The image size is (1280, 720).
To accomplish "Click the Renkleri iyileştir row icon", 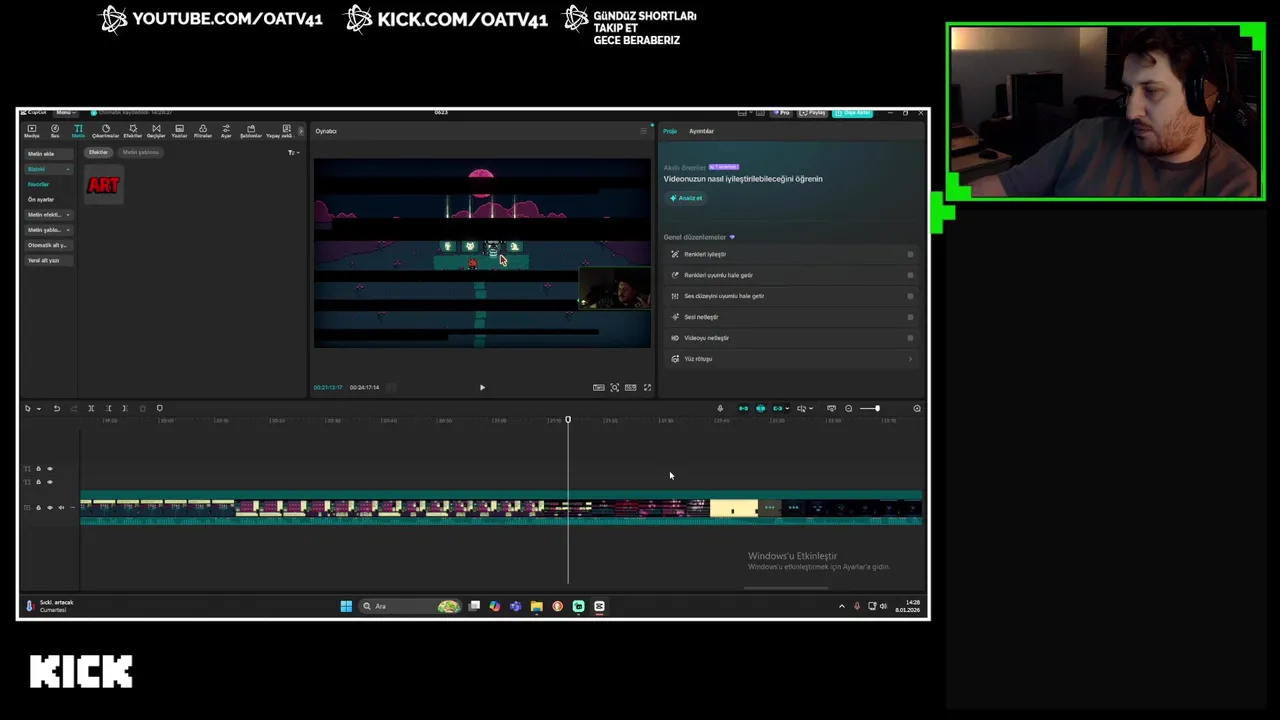I will point(675,254).
